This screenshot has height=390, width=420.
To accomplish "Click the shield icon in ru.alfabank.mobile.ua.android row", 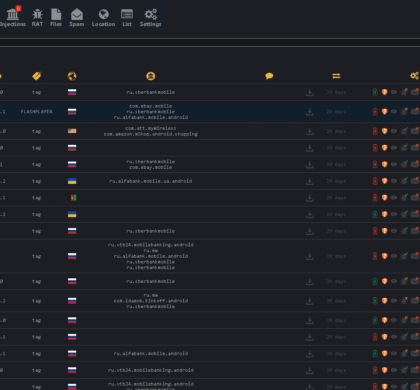I will [x=384, y=181].
